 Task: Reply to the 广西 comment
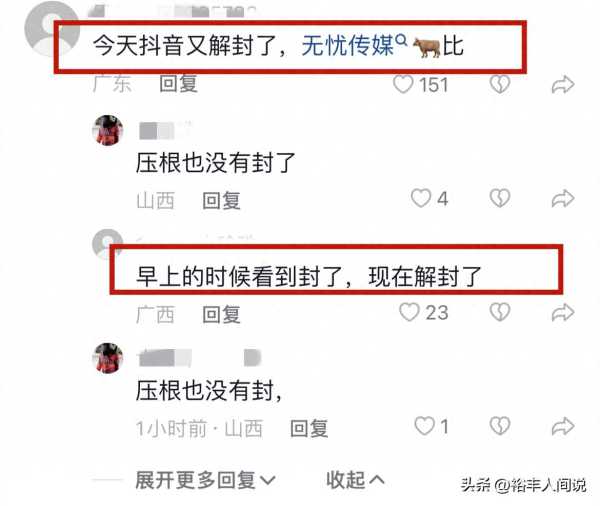[221, 314]
